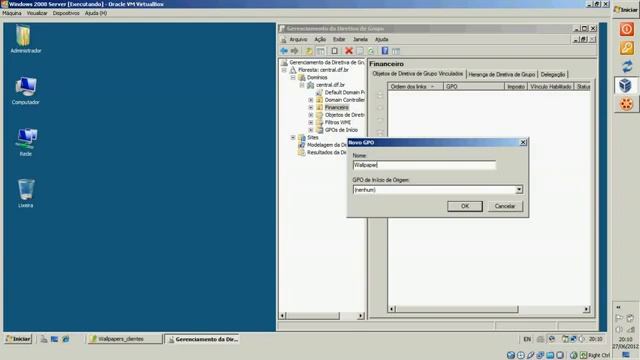The image size is (640, 360).
Task: Open the Janela menu
Action: (x=360, y=40)
